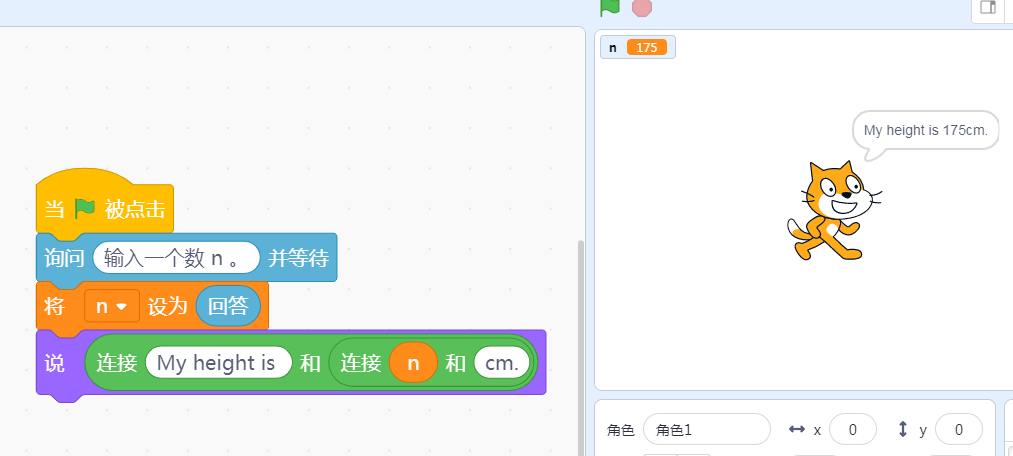Edit the sprite y position field

pos(959,430)
